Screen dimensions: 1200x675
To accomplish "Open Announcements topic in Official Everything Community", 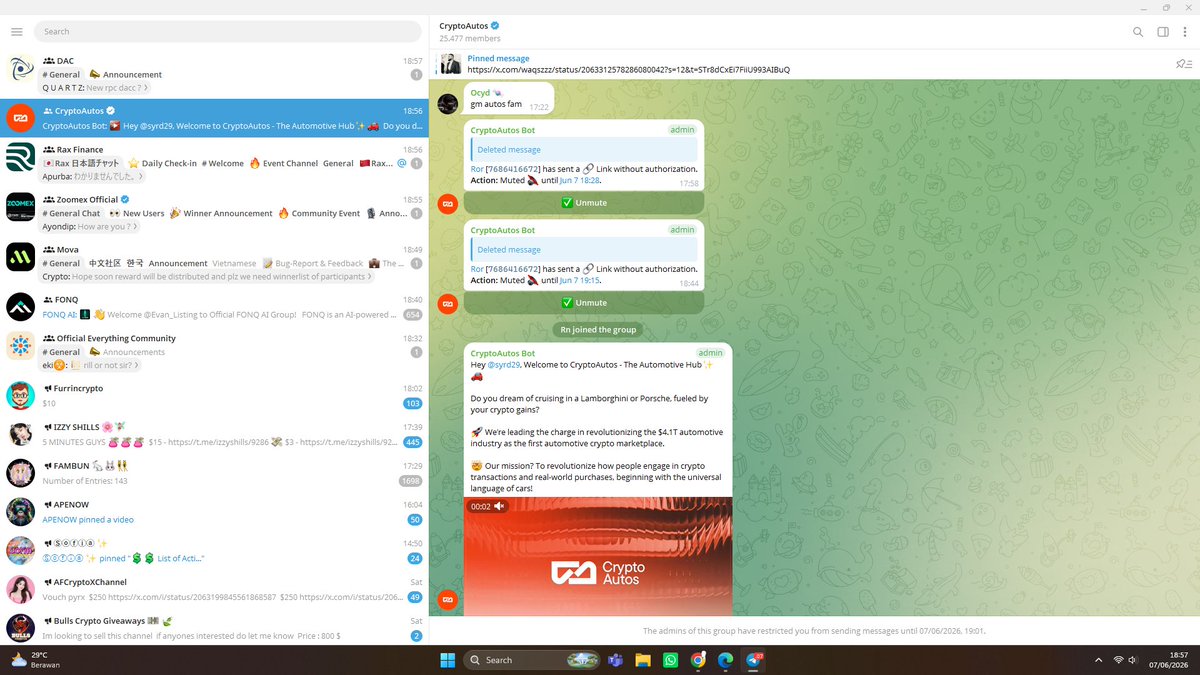I will [127, 352].
